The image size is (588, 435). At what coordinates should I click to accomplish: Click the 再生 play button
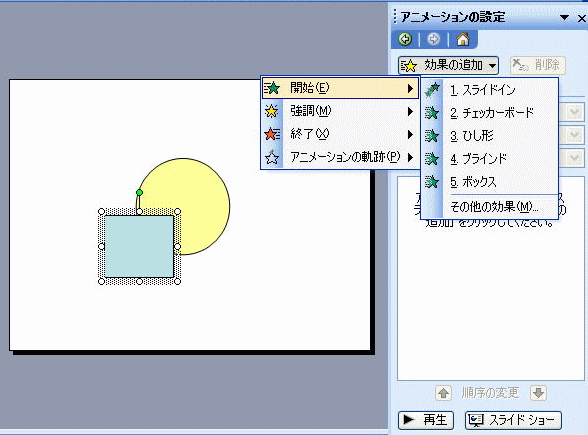[426, 420]
